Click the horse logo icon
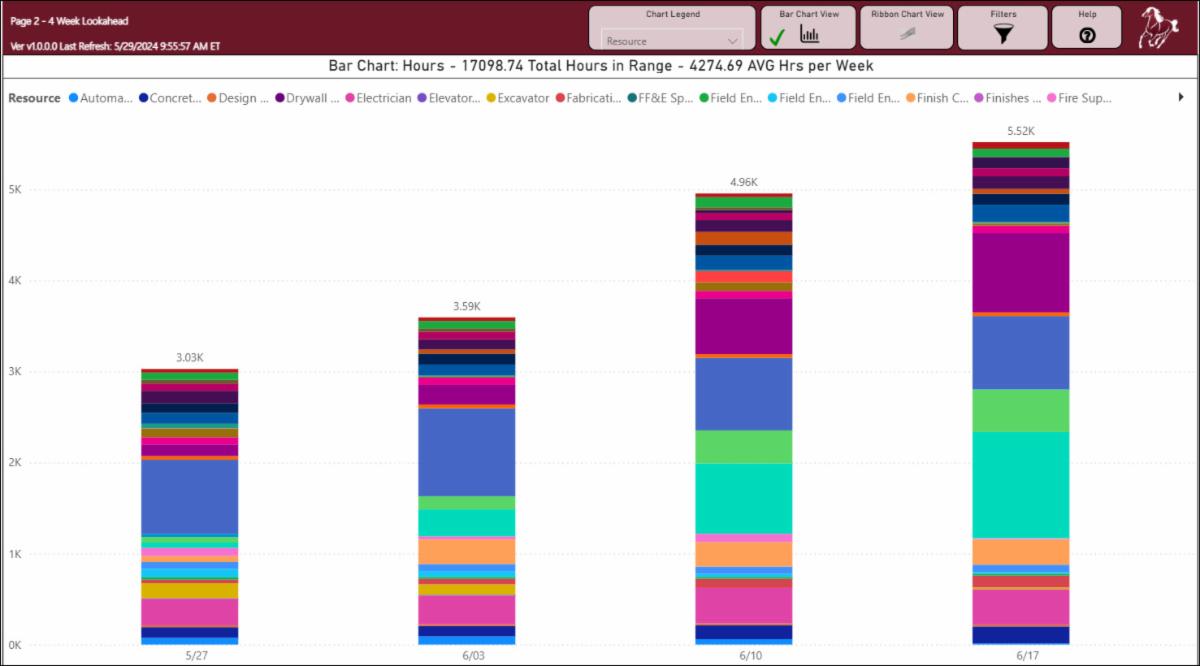Screen dimensions: 1200x666 (x=1157, y=27)
